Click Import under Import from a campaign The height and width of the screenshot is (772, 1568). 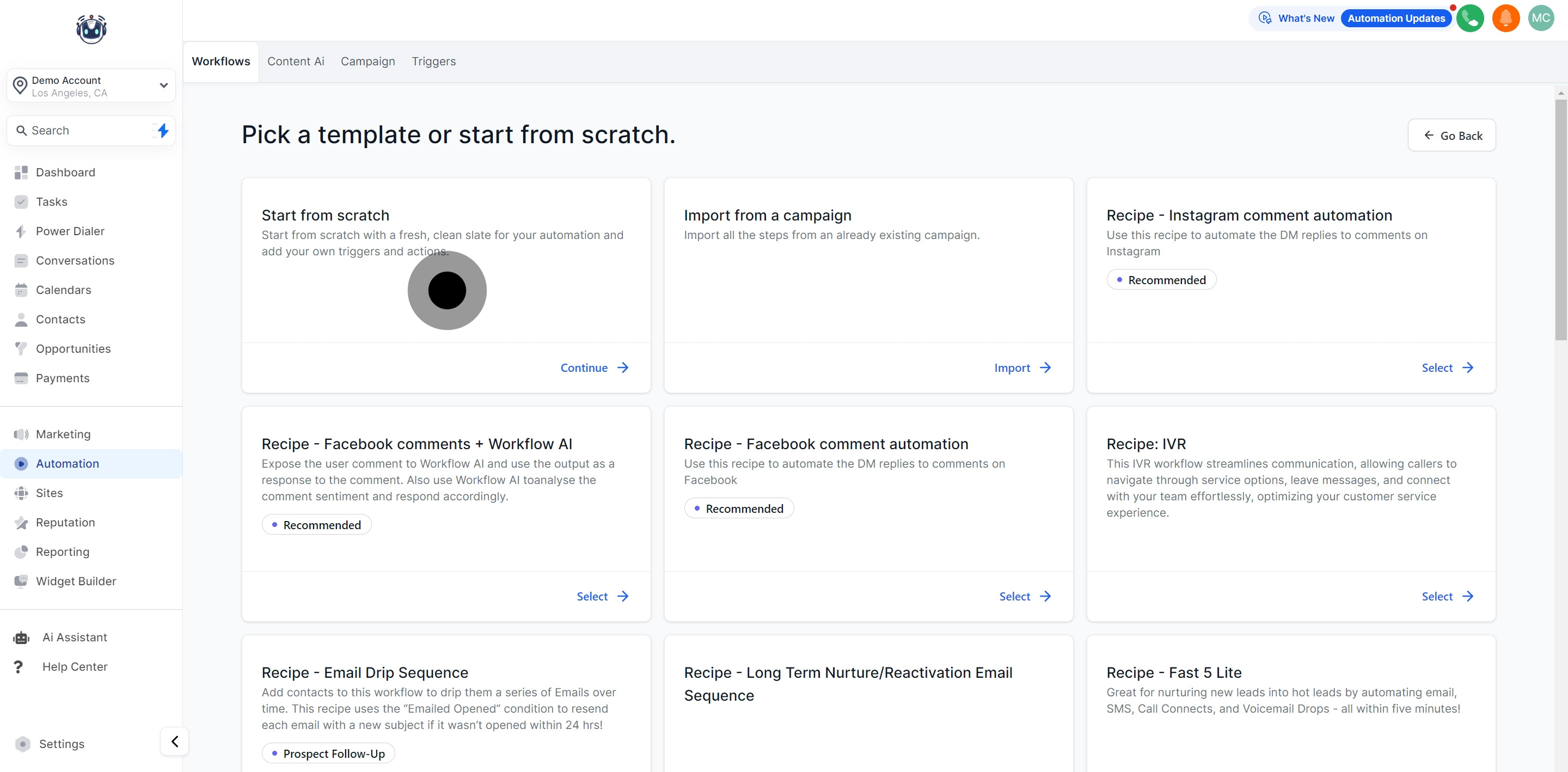[1022, 367]
